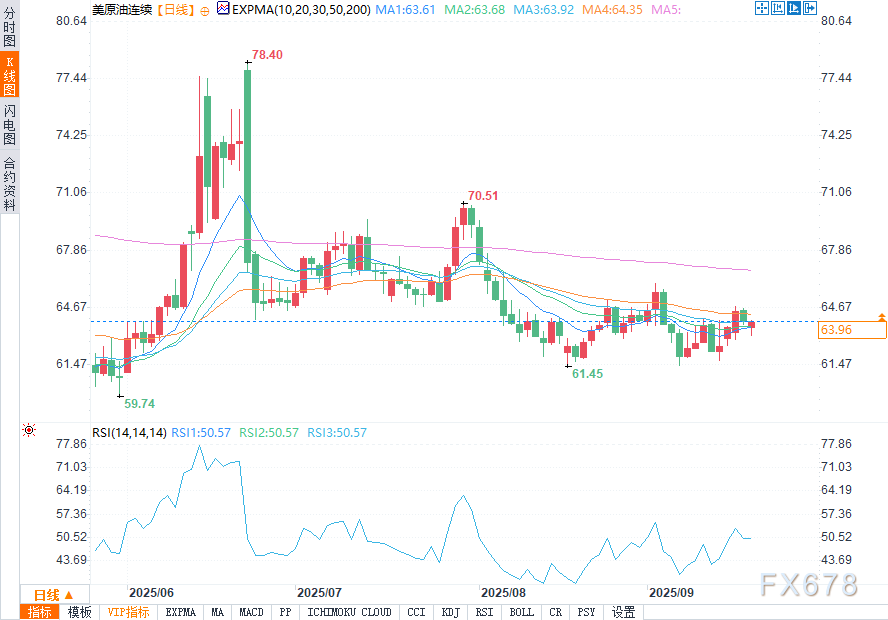Image resolution: width=888 pixels, height=620 pixels.
Task: Click the third icon in top-right toolbar
Action: [792, 9]
